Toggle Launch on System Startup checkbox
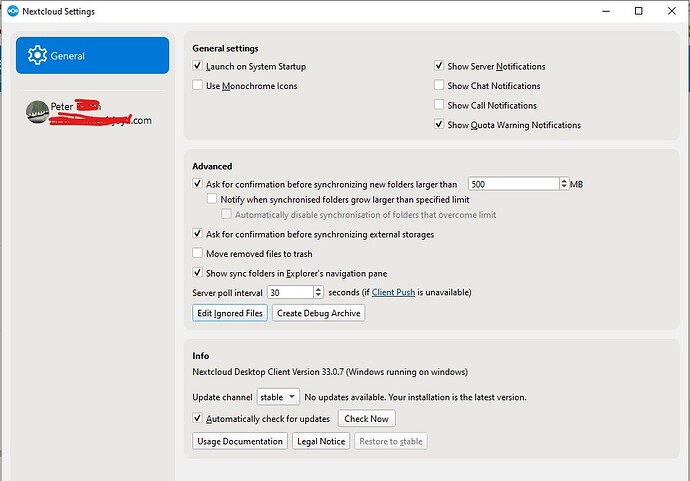Image resolution: width=690 pixels, height=481 pixels. [x=198, y=66]
